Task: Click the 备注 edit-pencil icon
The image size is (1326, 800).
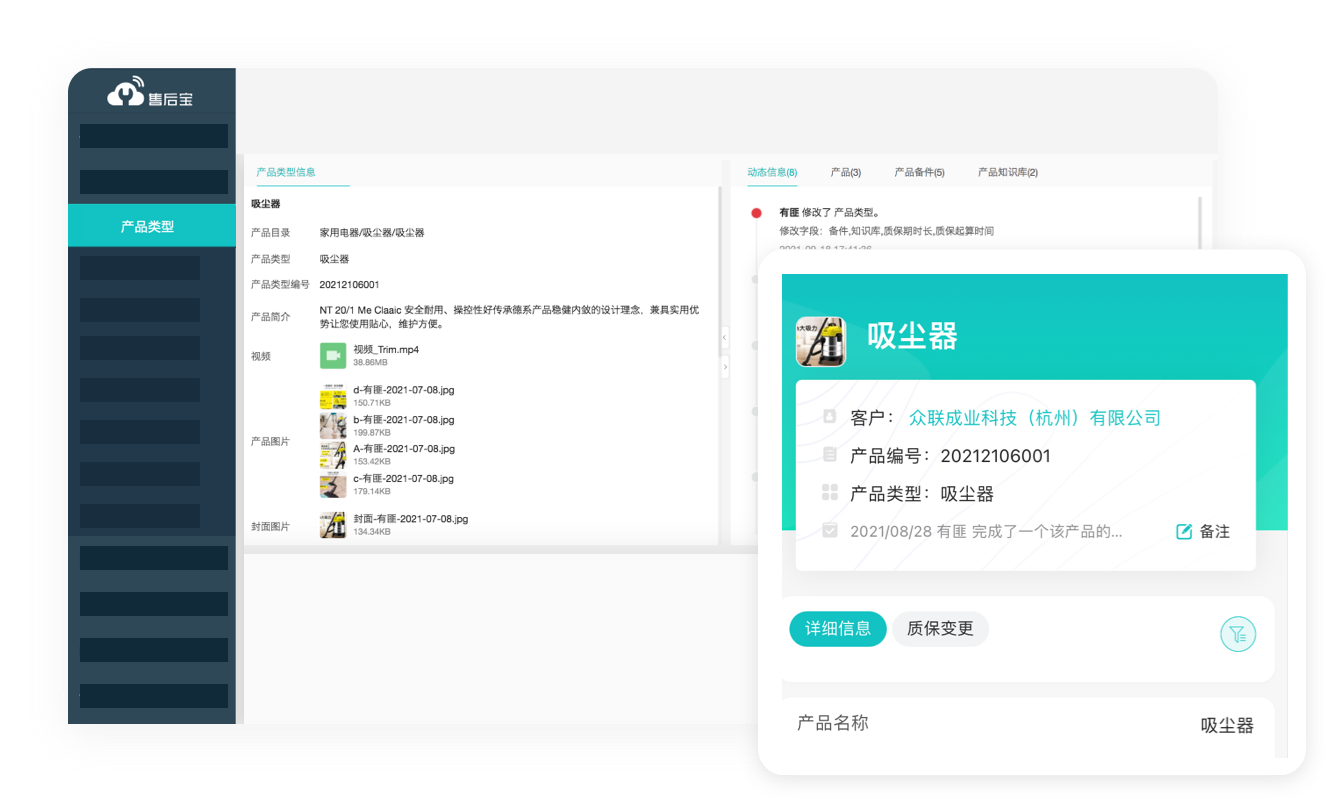Action: point(1182,531)
